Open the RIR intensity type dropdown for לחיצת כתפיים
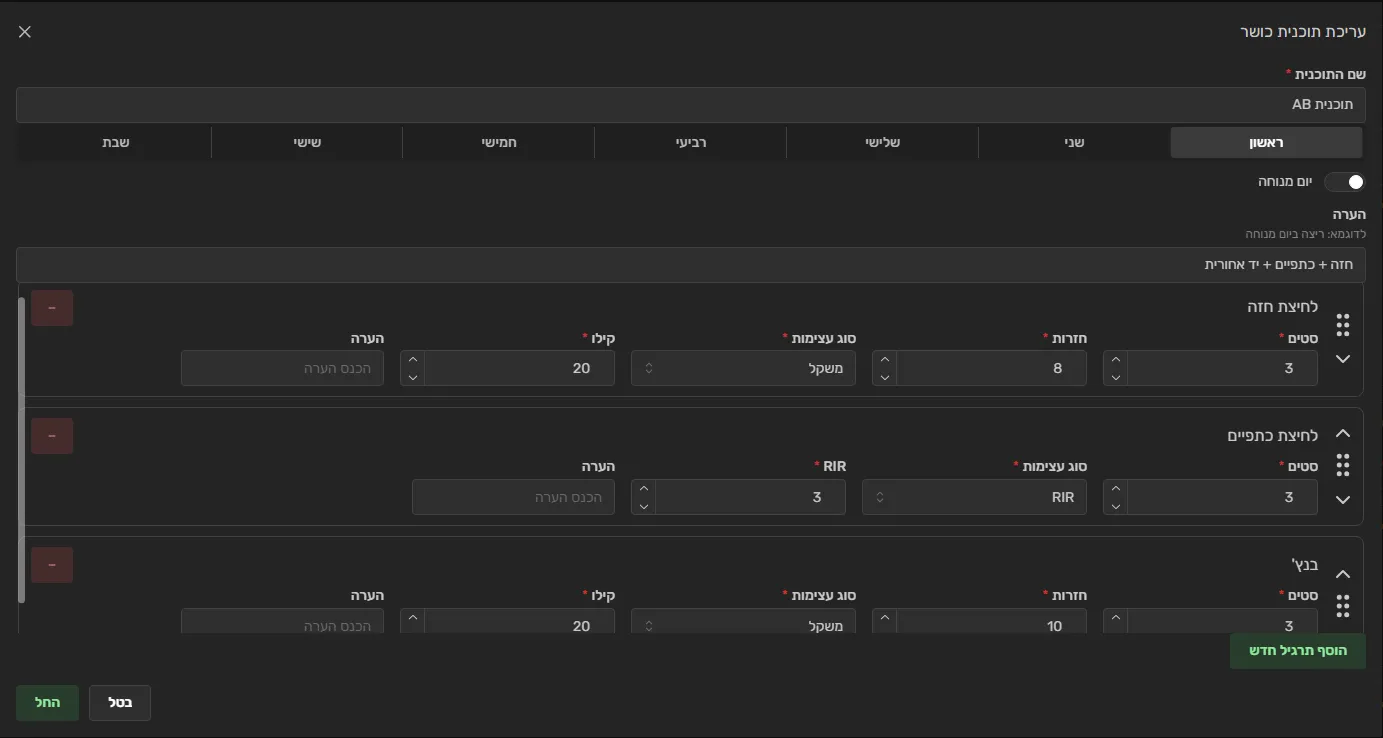The image size is (1383, 738). 975,497
